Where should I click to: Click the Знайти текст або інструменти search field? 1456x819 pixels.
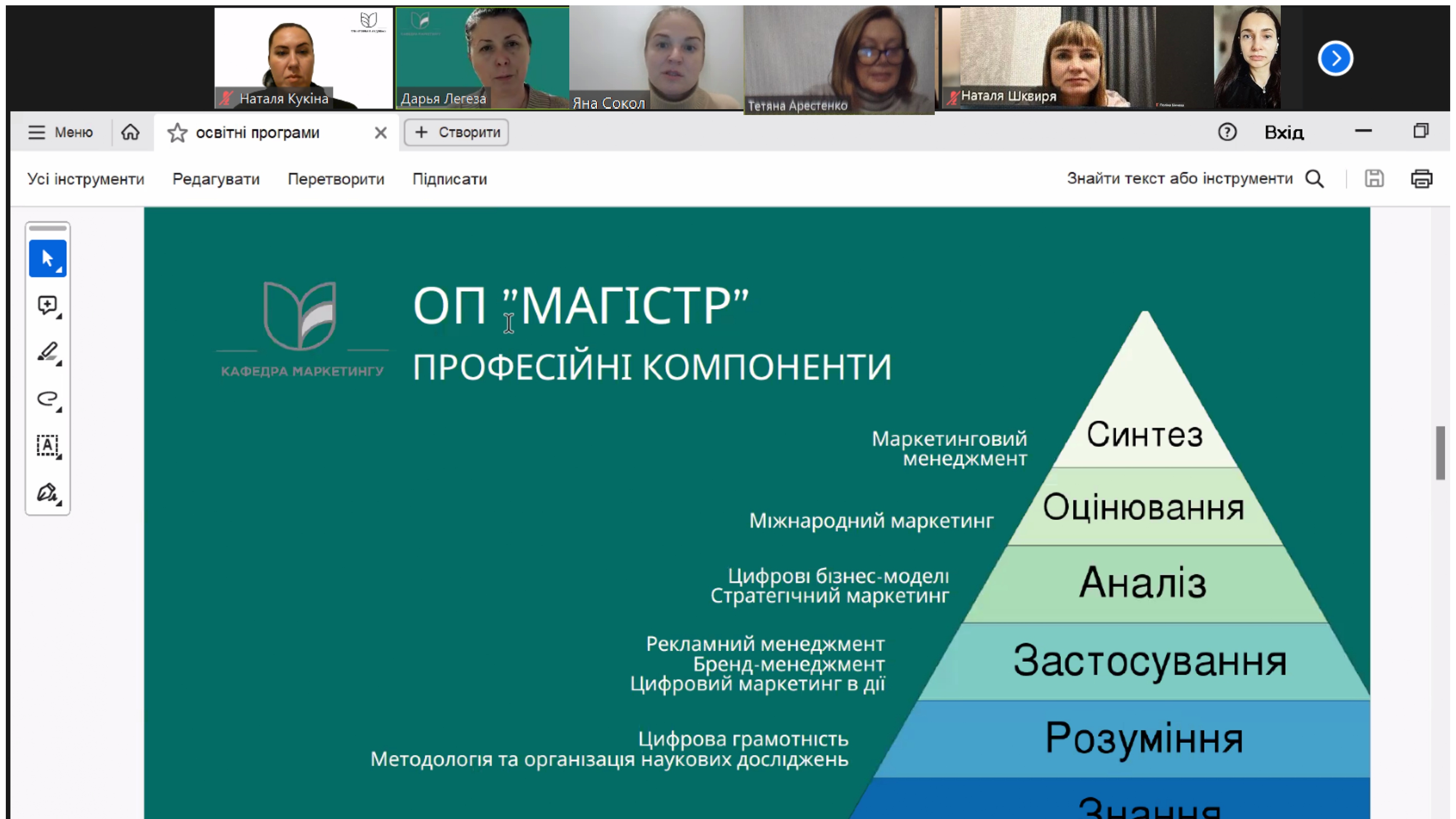(1179, 179)
